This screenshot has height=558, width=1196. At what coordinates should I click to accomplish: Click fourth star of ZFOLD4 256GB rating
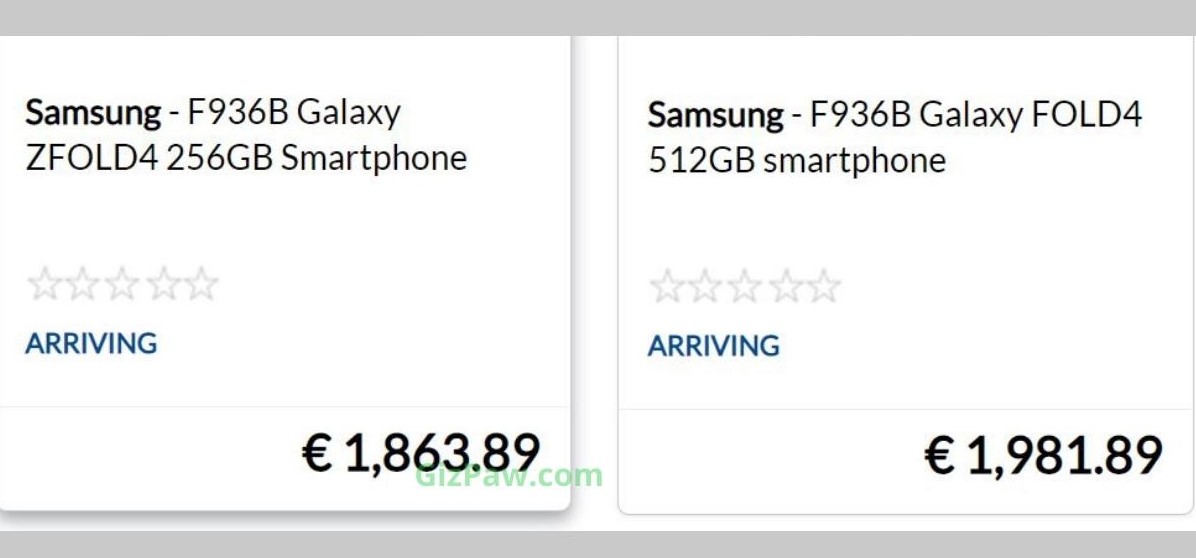click(161, 285)
